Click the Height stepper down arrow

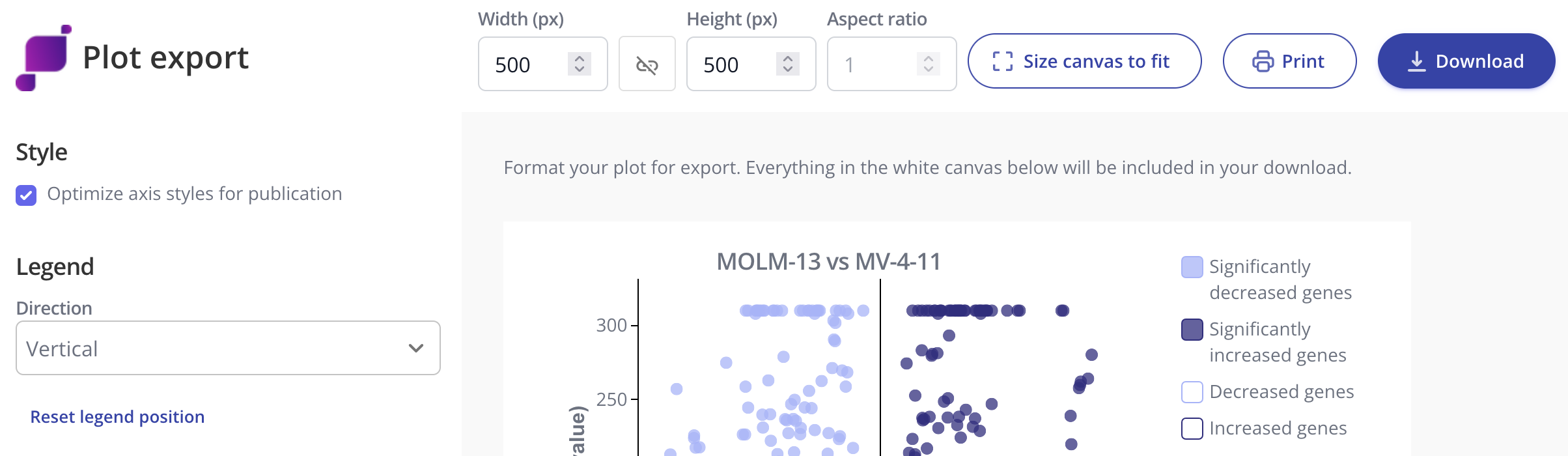click(x=787, y=70)
